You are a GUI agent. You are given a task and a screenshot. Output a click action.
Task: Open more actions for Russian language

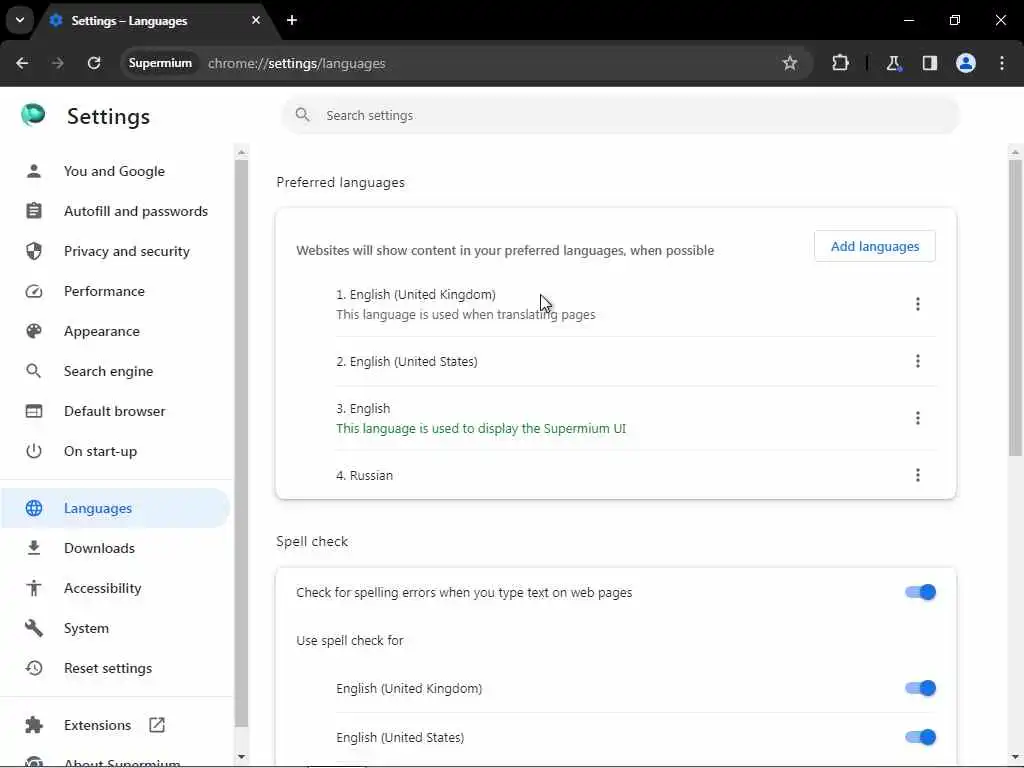(918, 475)
